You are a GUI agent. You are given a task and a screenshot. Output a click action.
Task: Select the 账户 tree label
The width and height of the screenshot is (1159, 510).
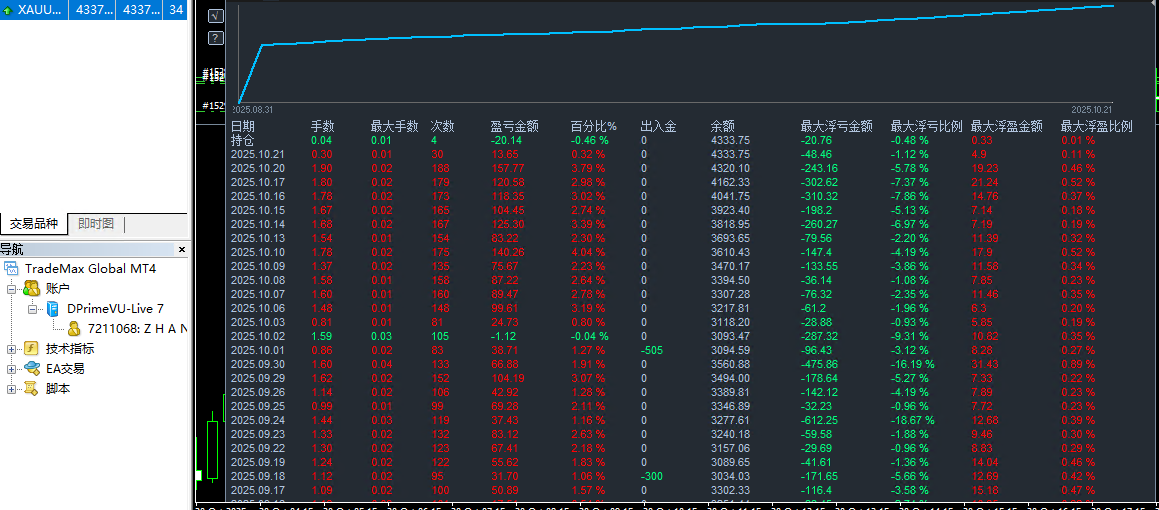point(57,288)
